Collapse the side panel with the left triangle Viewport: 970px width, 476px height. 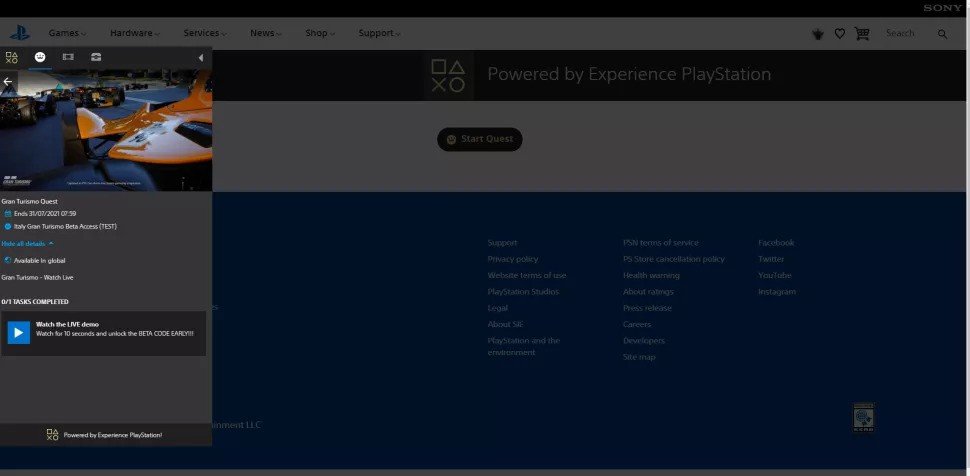point(200,58)
